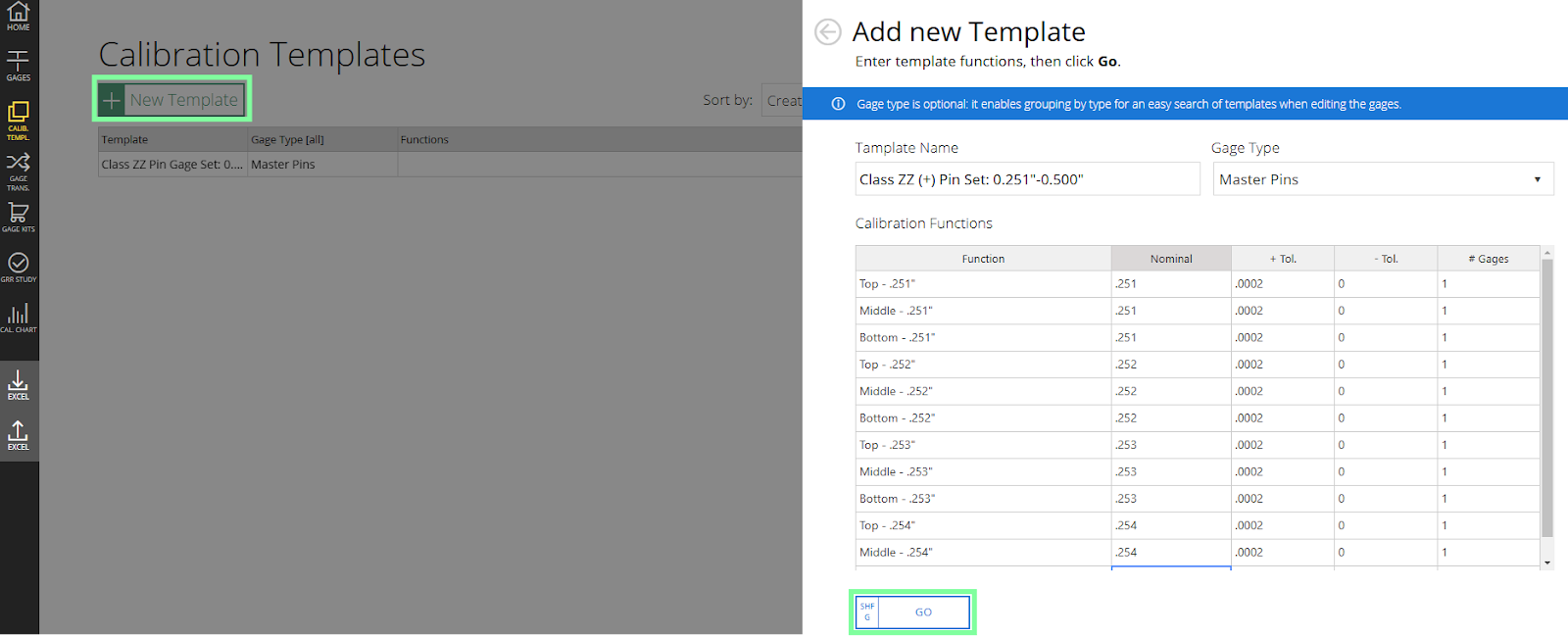Click the 'Top - .253"' function cell
The width and height of the screenshot is (1568, 636).
coord(983,445)
